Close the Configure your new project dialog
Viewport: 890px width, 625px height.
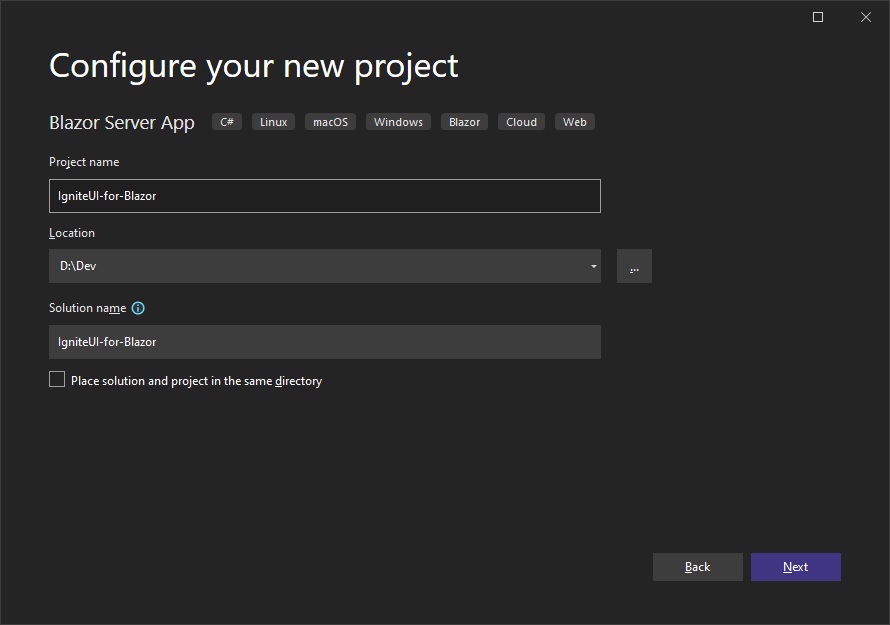coord(865,17)
